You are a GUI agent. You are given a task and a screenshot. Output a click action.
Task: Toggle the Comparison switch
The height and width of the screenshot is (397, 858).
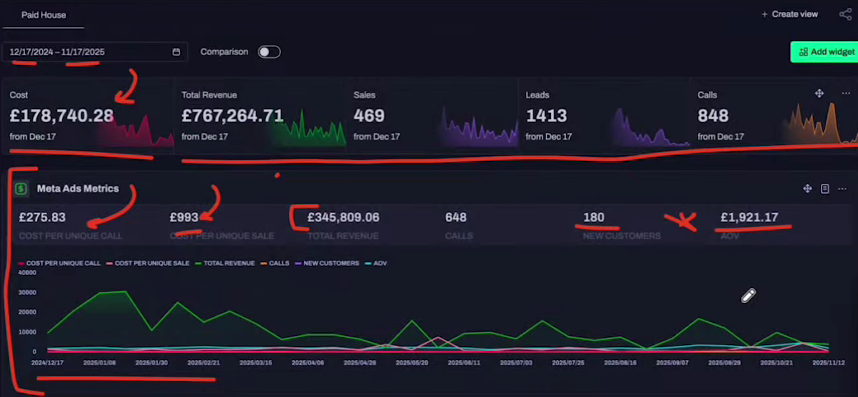(x=269, y=52)
